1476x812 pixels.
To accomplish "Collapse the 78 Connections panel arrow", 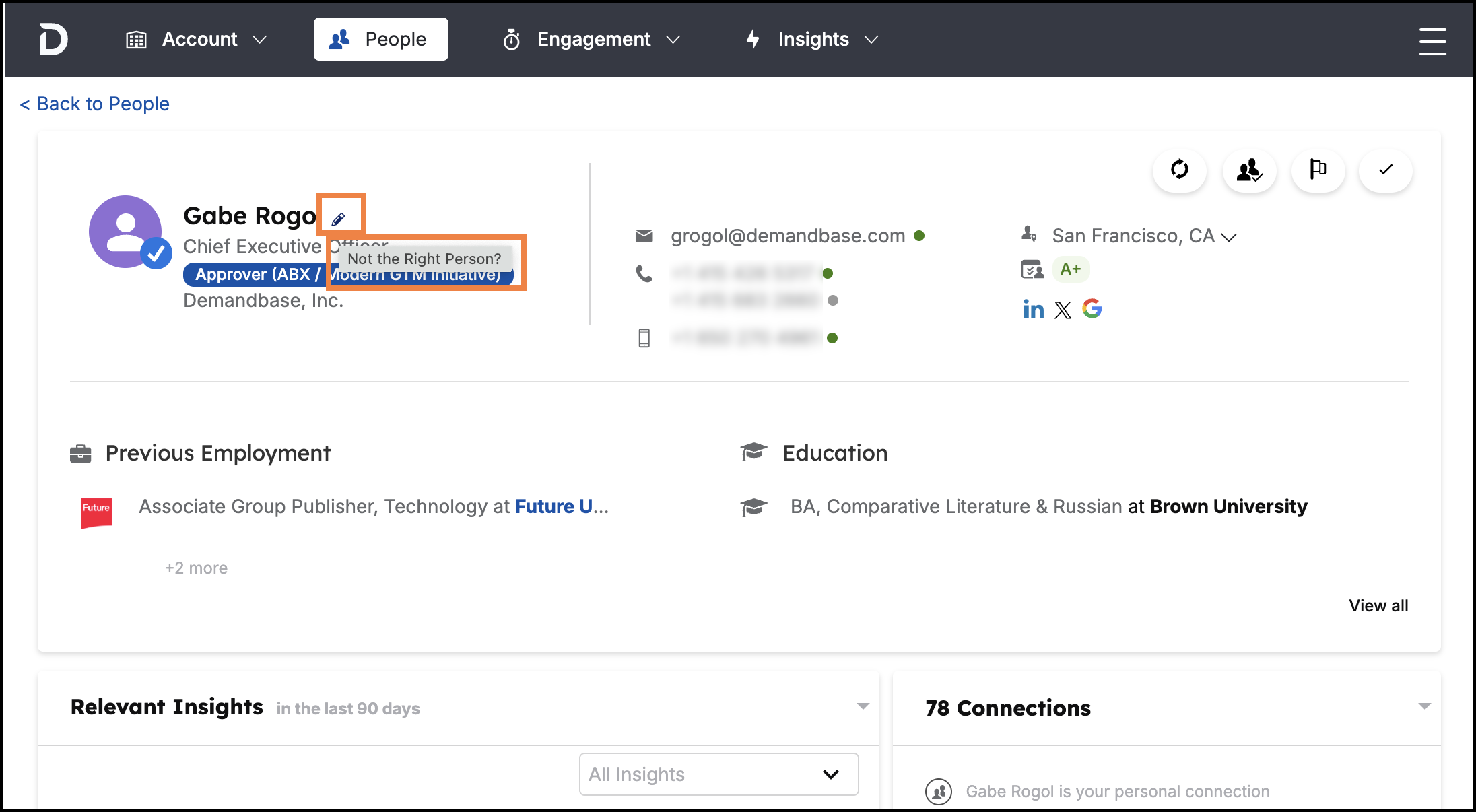I will click(1425, 706).
